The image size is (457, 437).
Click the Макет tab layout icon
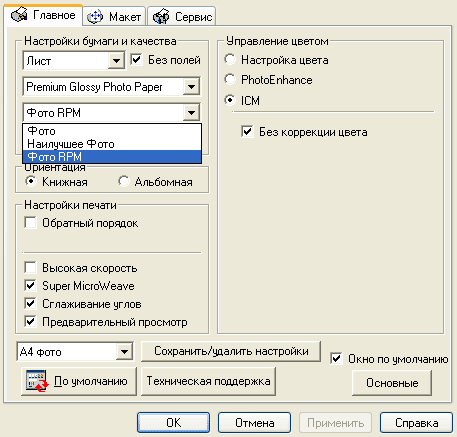[95, 17]
